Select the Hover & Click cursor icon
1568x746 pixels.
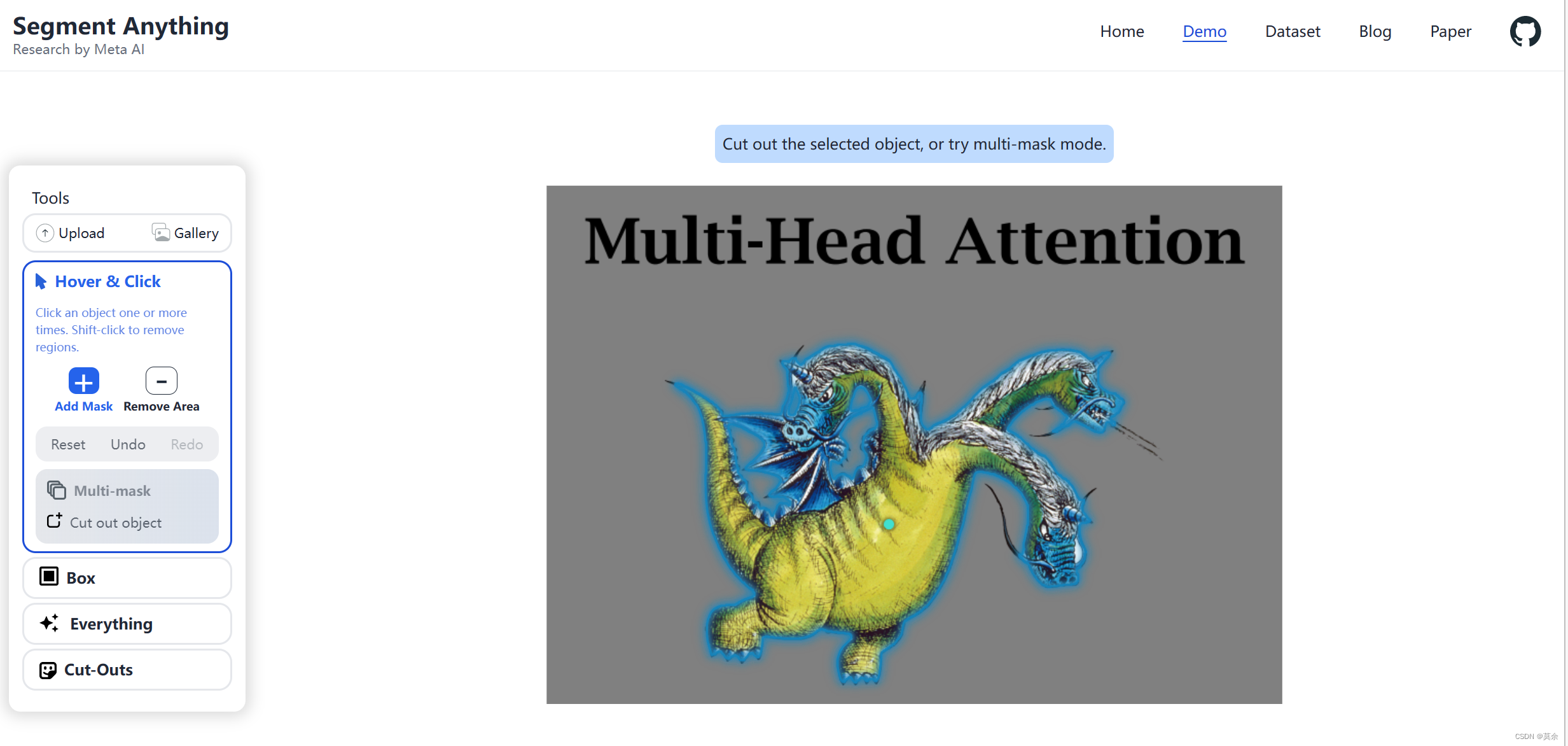pos(41,281)
